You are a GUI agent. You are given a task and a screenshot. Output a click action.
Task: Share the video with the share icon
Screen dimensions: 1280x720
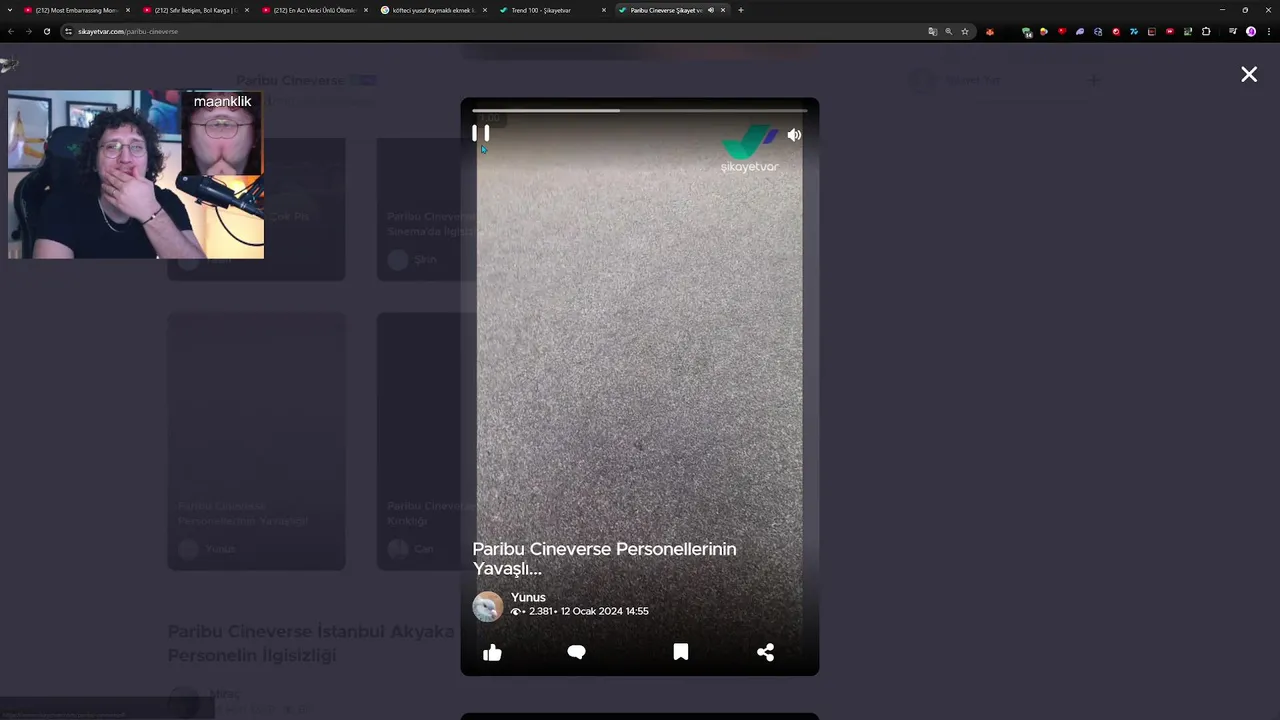[x=766, y=652]
